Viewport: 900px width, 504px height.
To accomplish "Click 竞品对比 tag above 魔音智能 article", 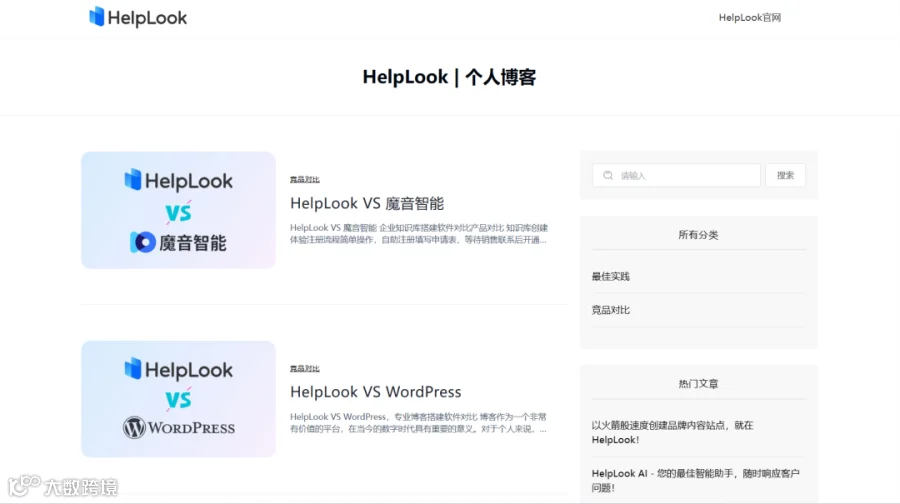I will pyautogui.click(x=305, y=180).
